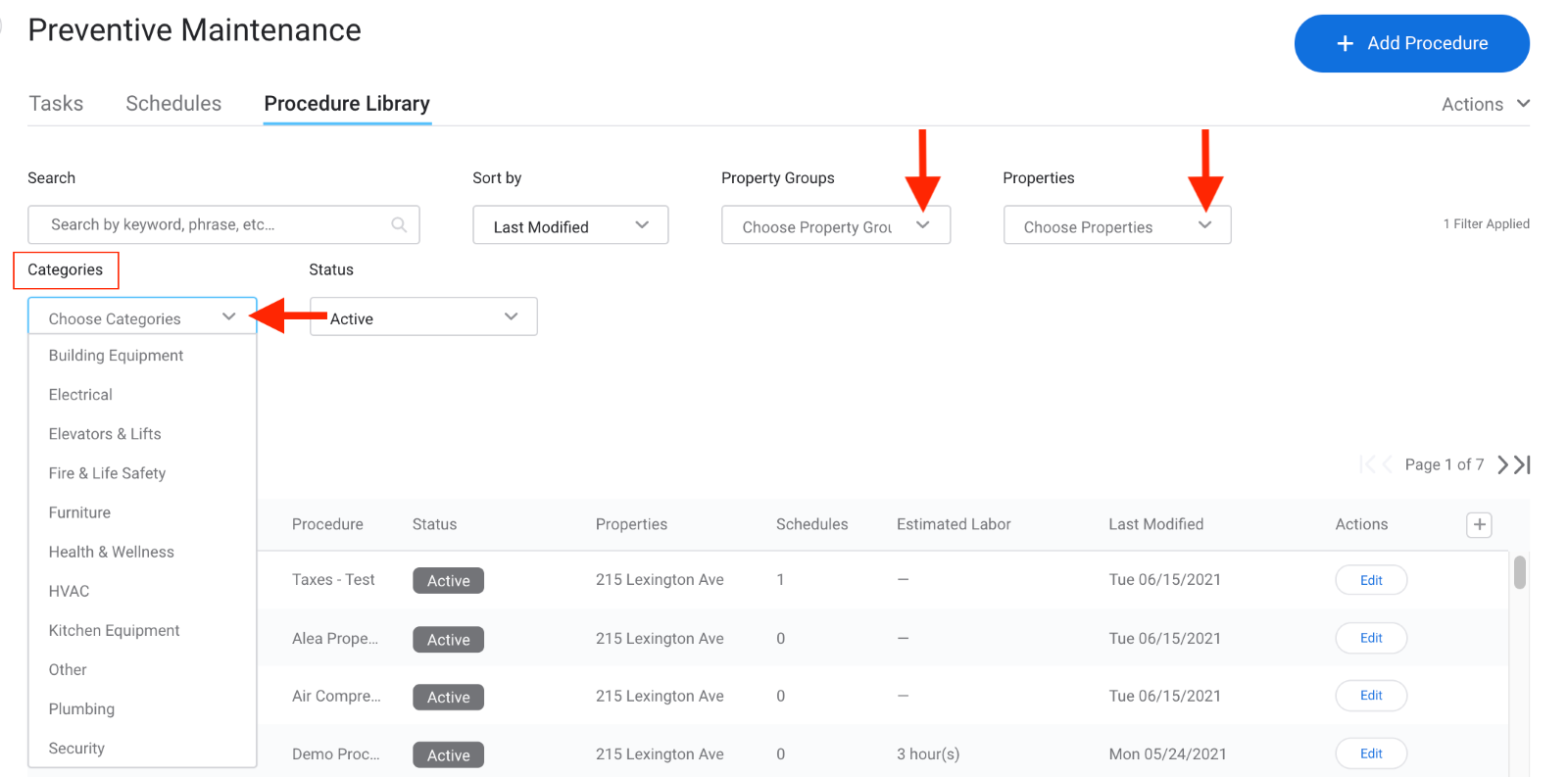Click the add column plus icon
Viewport: 1568px width, 777px height.
[1479, 525]
